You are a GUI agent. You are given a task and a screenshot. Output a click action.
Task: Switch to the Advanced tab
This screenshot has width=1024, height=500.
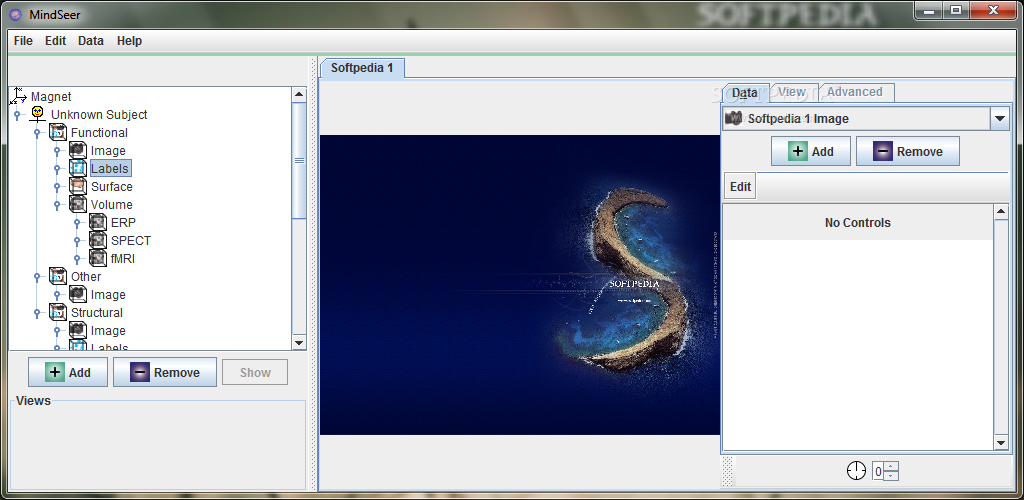coord(854,92)
